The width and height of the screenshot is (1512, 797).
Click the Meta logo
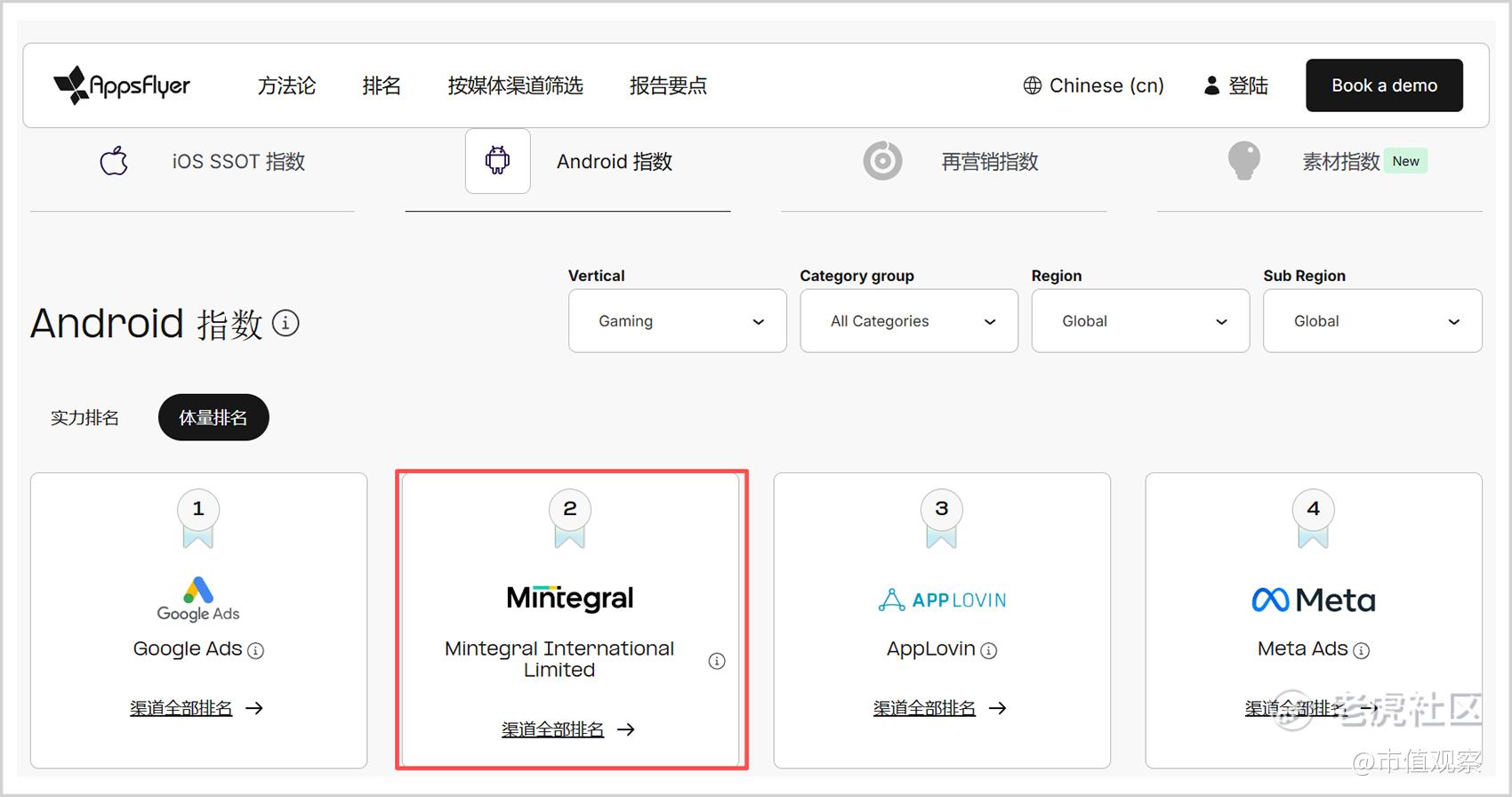1314,600
